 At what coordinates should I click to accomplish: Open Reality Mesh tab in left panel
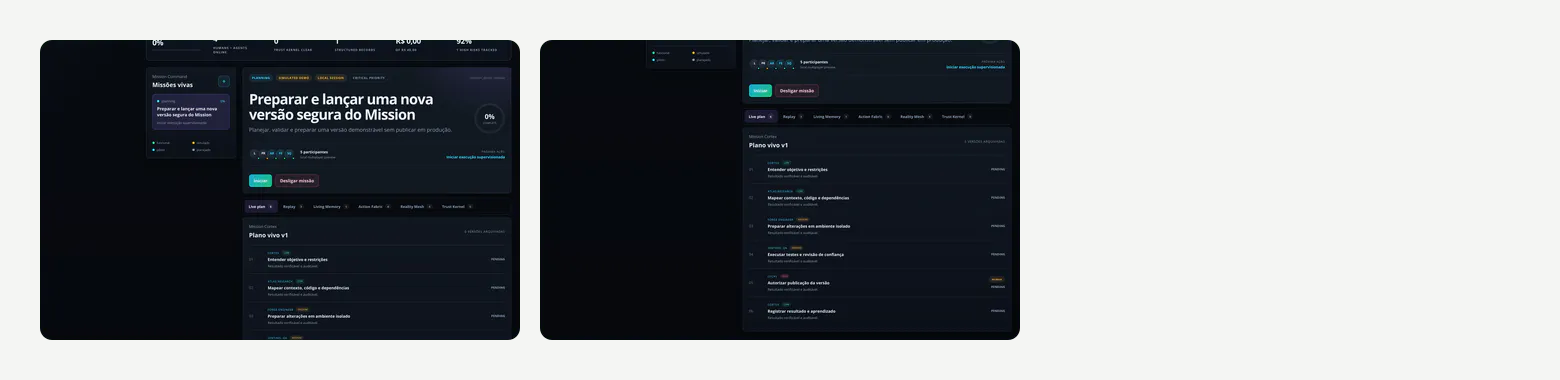(417, 206)
